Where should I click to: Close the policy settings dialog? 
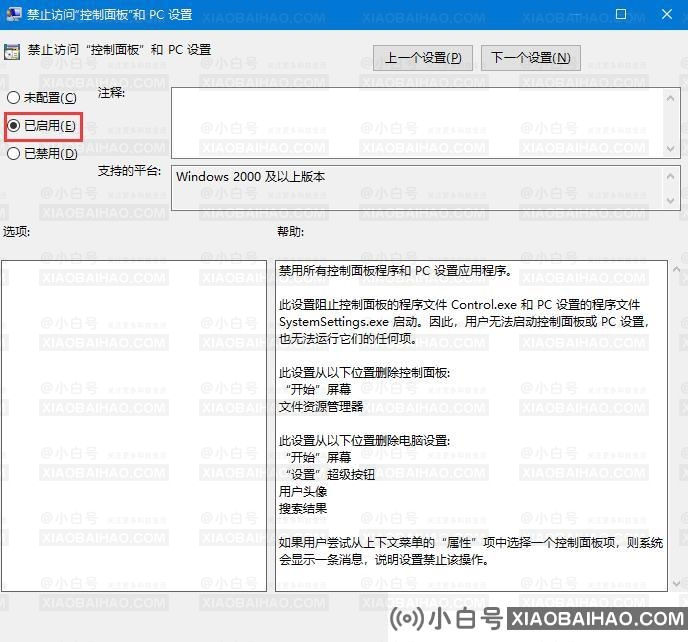click(x=667, y=14)
